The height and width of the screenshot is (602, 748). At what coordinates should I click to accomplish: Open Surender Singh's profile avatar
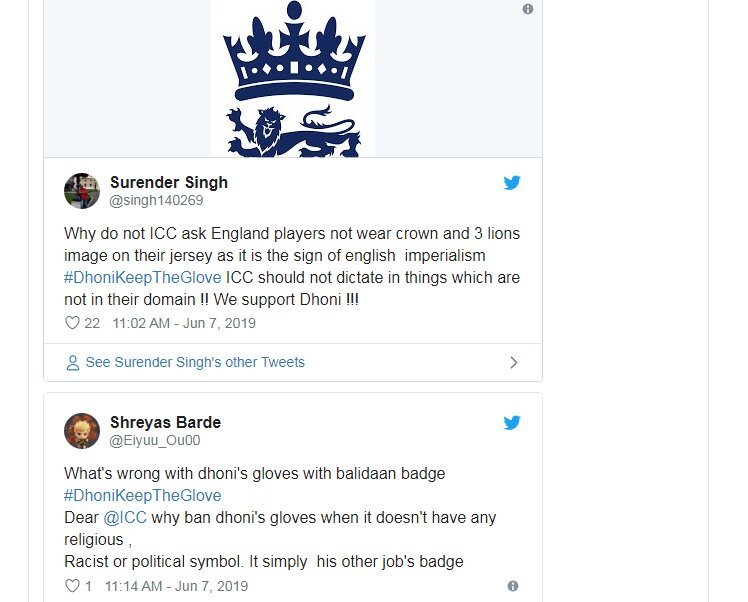(x=82, y=191)
